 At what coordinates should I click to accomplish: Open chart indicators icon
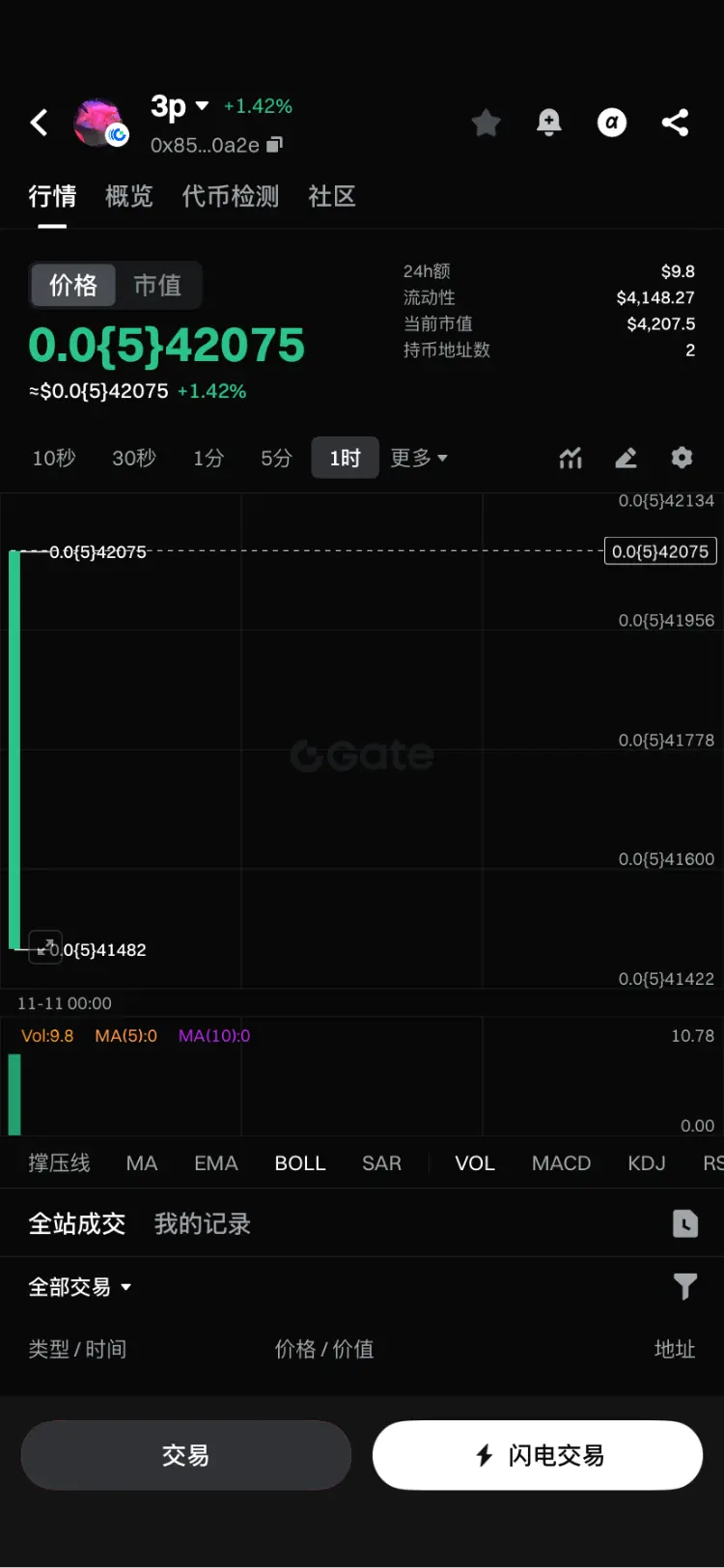(571, 458)
